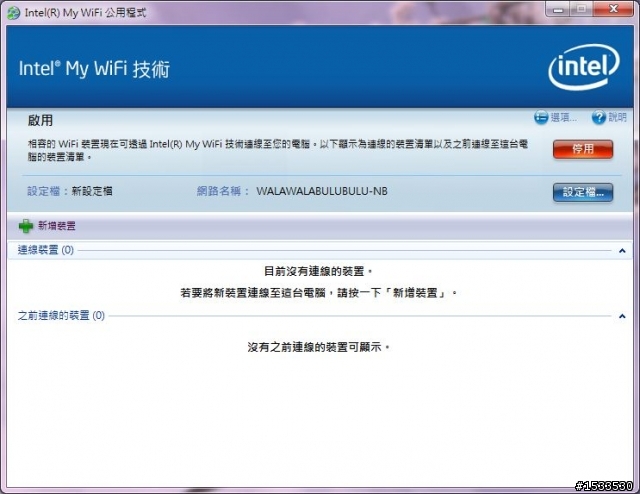Click the 新增裝置 add device link
Image resolution: width=640 pixels, height=494 pixels.
point(57,226)
